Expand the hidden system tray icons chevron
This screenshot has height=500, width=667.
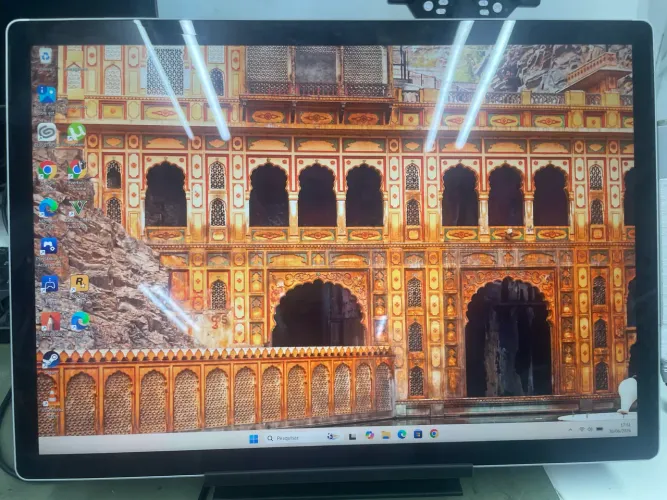570,430
